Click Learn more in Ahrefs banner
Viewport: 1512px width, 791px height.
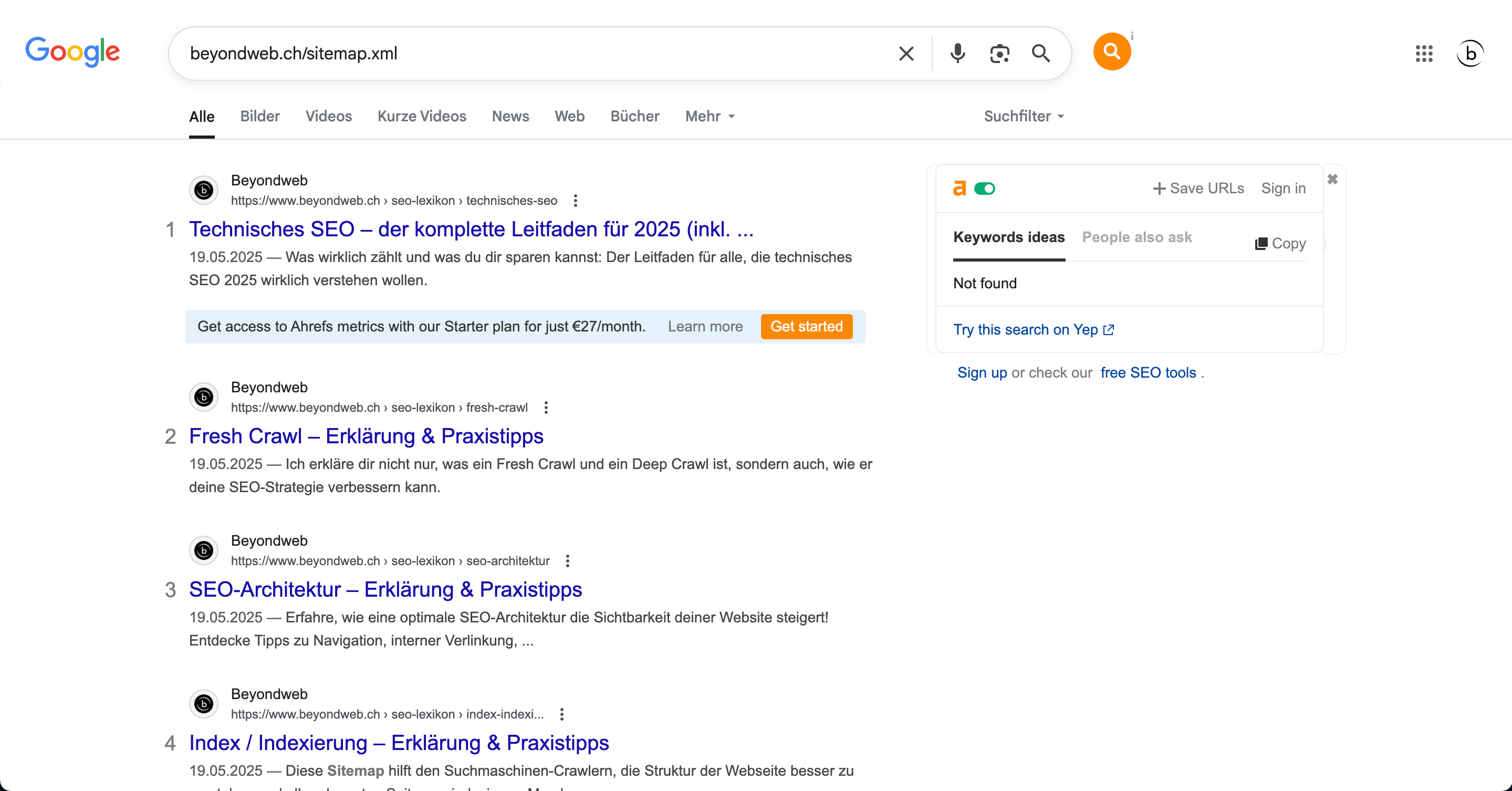click(705, 326)
